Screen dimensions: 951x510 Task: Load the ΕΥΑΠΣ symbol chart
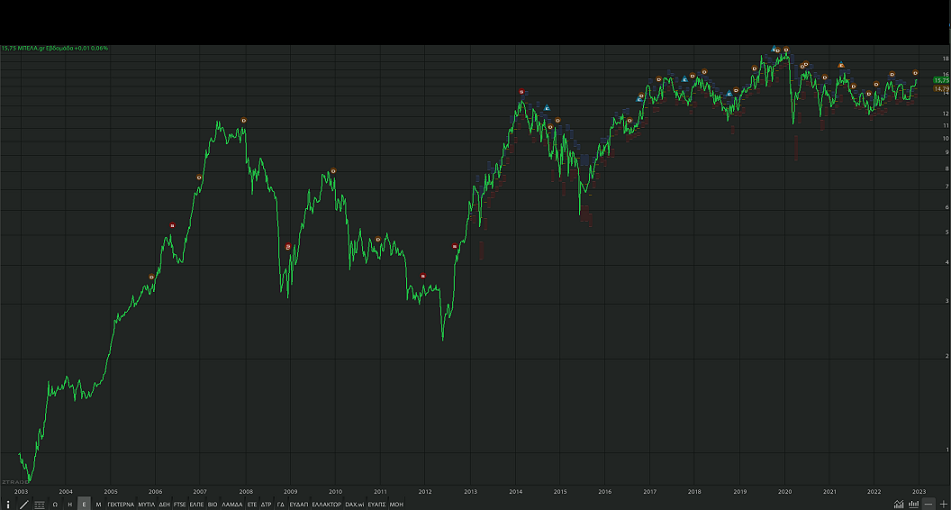pos(377,505)
